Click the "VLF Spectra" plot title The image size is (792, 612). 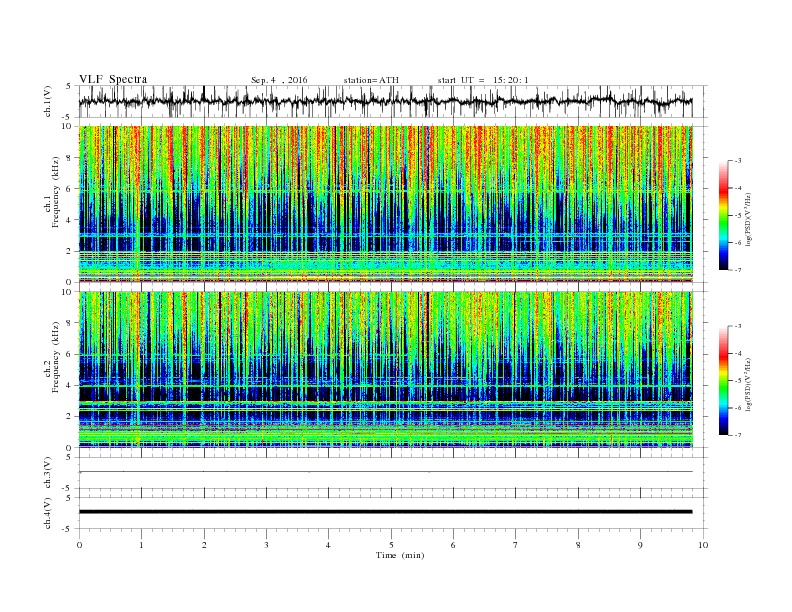tap(113, 79)
